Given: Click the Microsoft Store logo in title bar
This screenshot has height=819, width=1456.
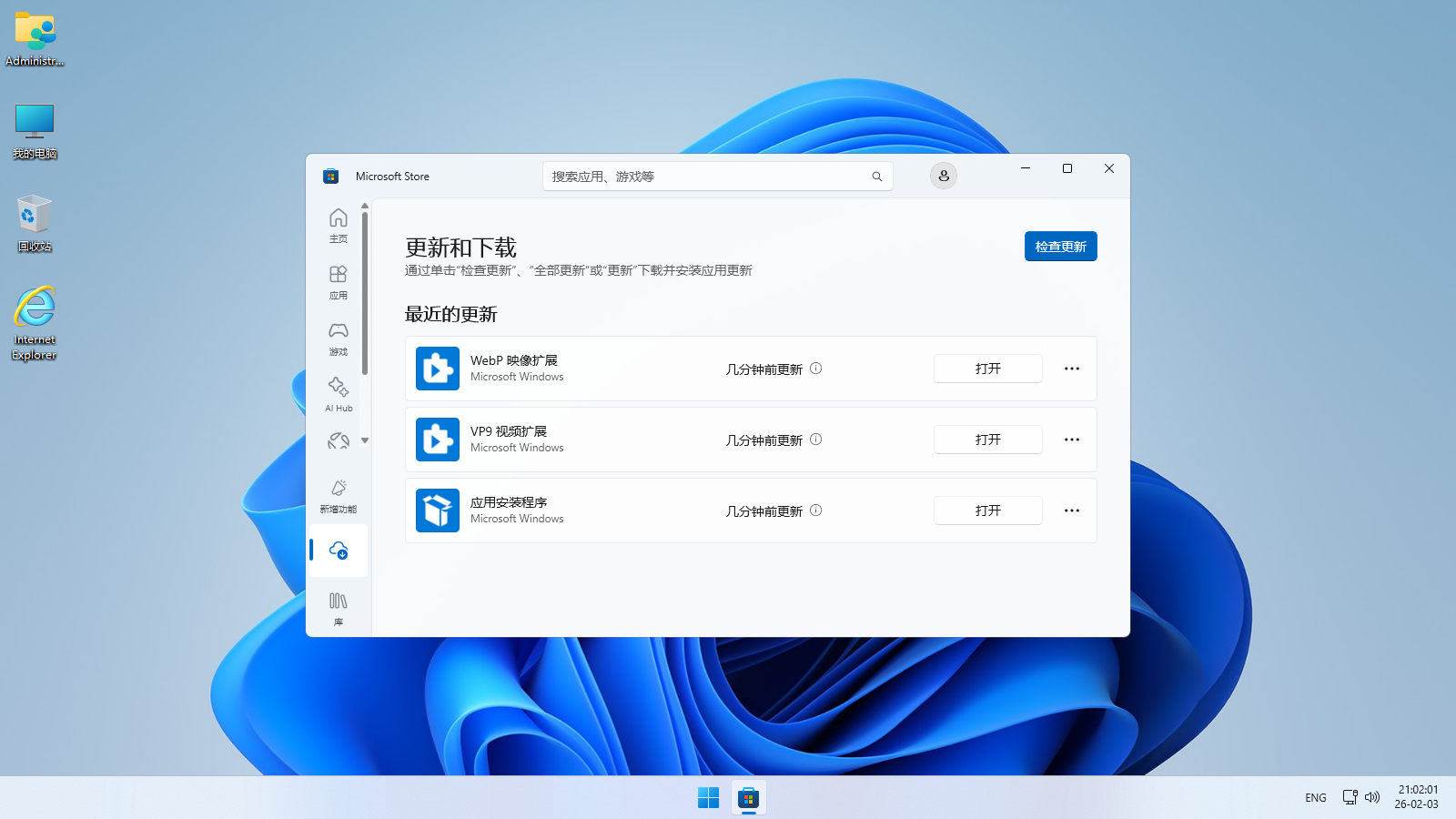Looking at the screenshot, I should (x=330, y=177).
